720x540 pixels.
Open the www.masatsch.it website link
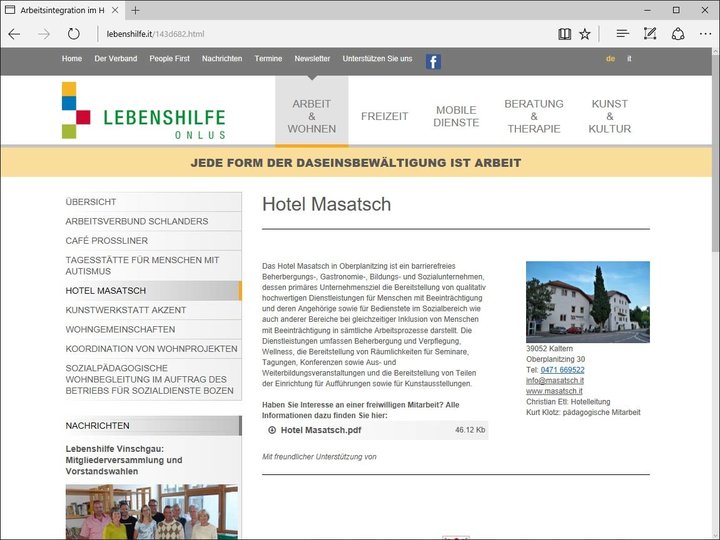(x=554, y=391)
